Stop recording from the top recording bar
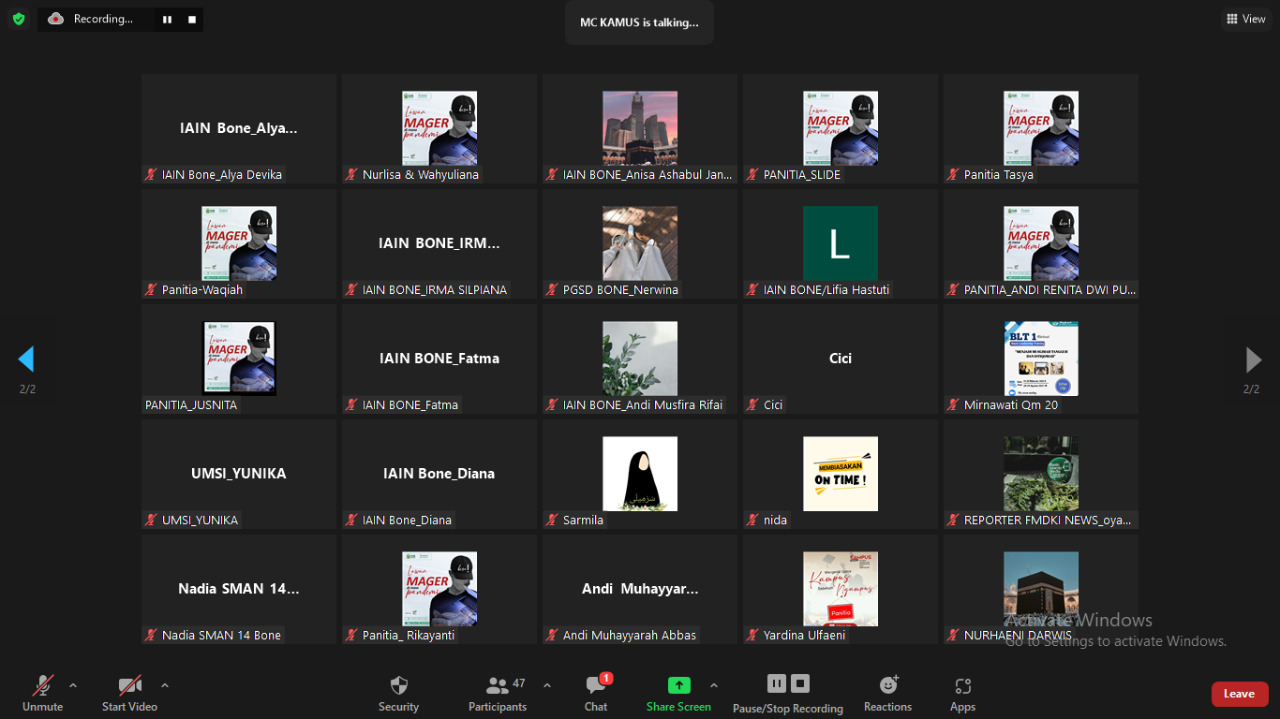The width and height of the screenshot is (1280, 719). [x=192, y=19]
